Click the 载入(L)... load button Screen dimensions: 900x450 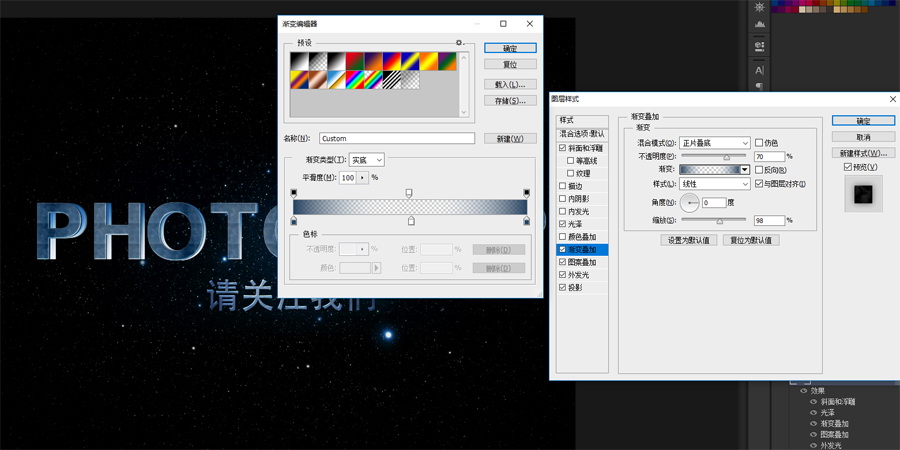click(510, 84)
